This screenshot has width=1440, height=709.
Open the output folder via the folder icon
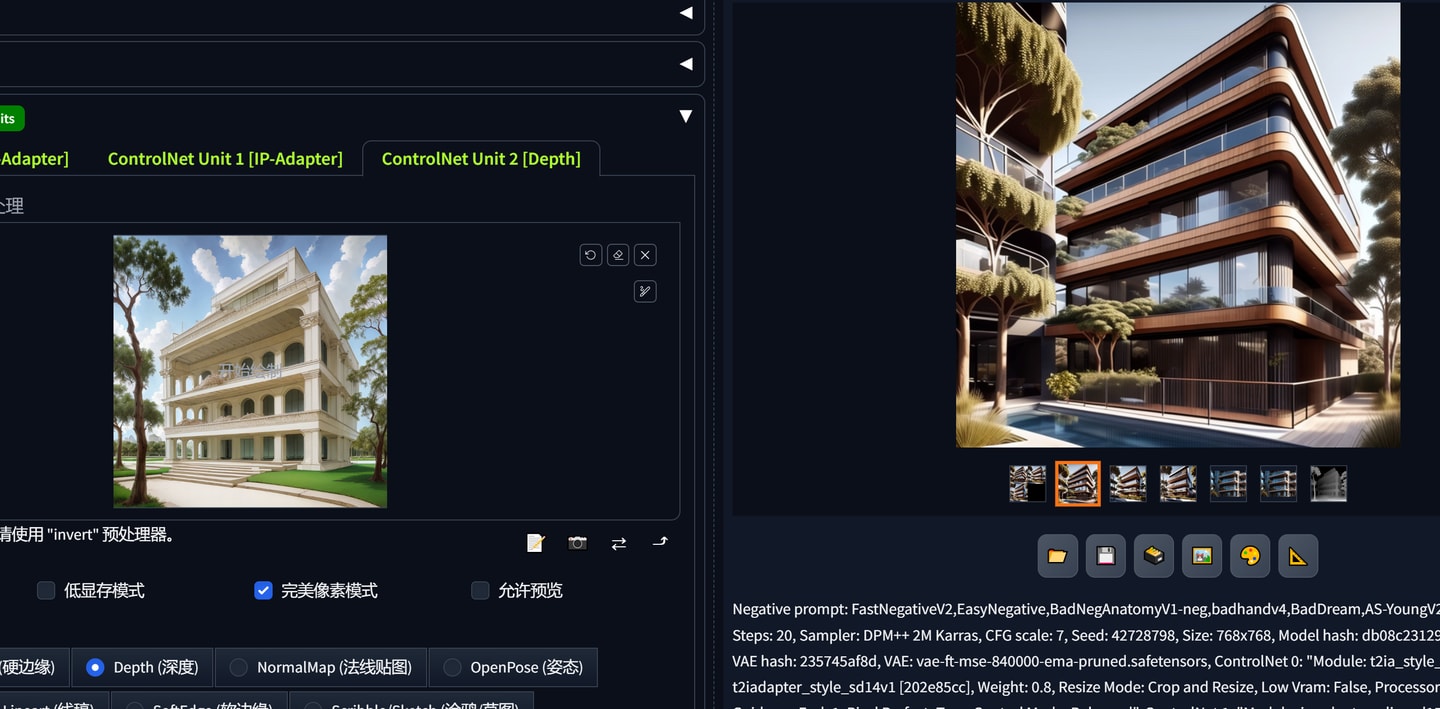pos(1058,556)
